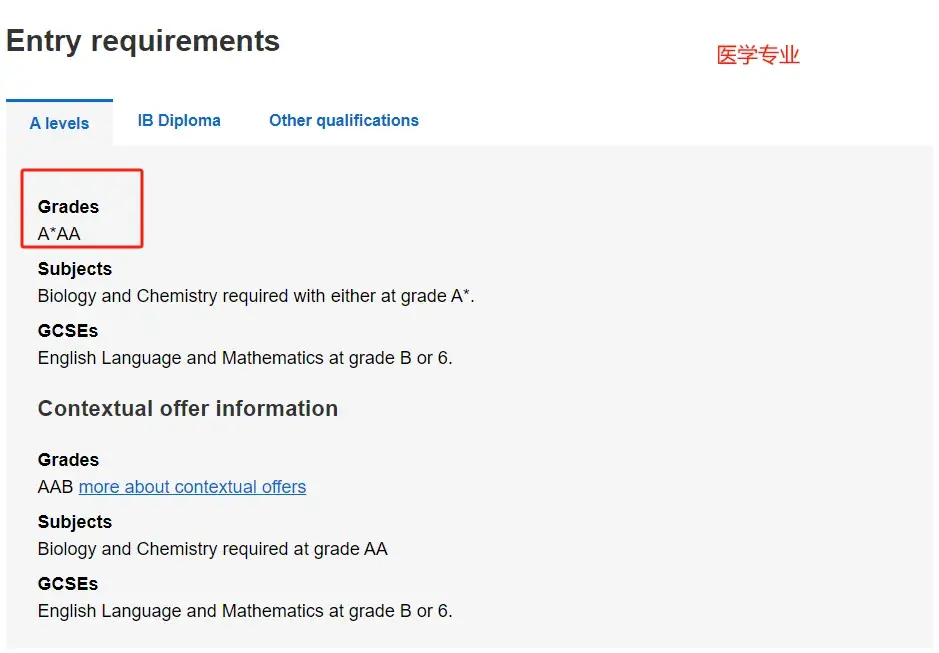Click the red 医学专业 annotation text
Screen dimensions: 939x653
click(x=758, y=54)
